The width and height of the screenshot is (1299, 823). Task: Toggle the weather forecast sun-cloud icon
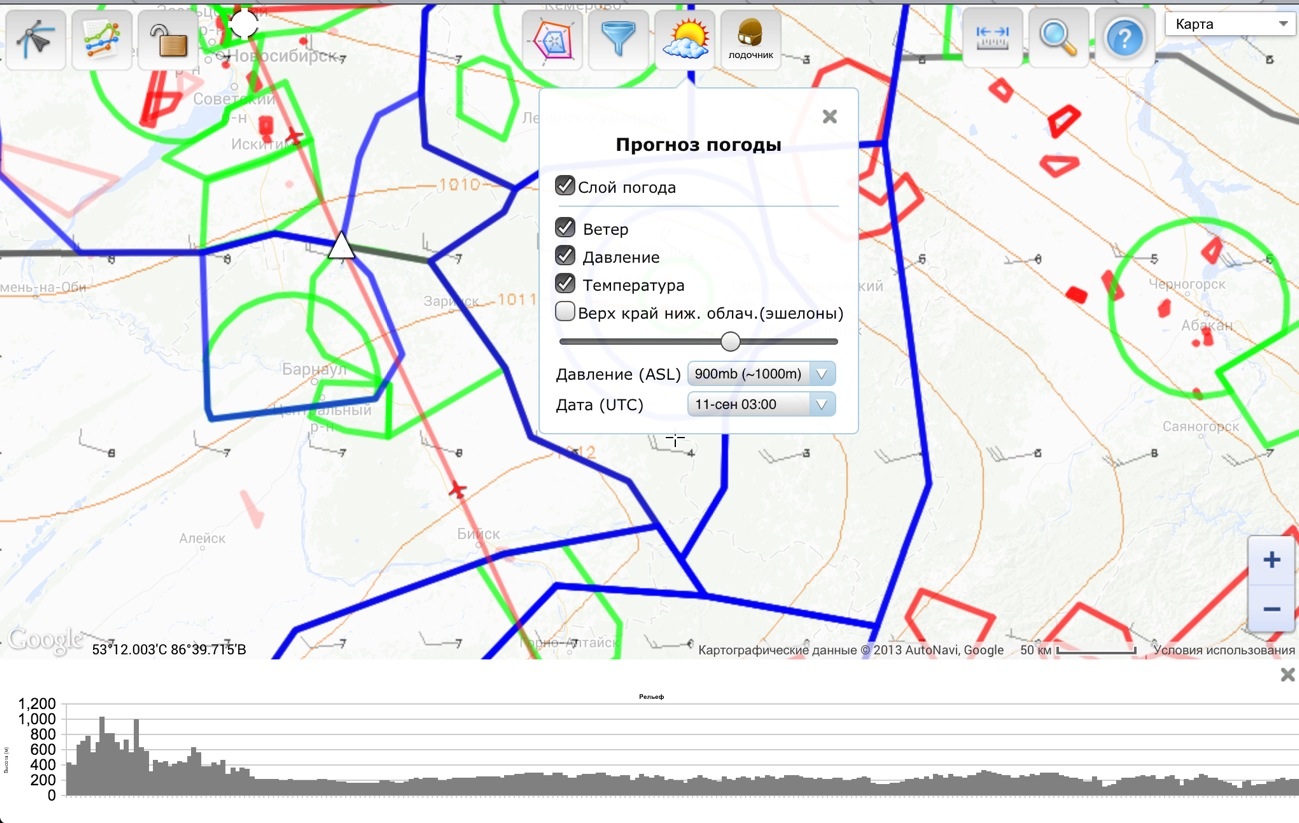(684, 40)
